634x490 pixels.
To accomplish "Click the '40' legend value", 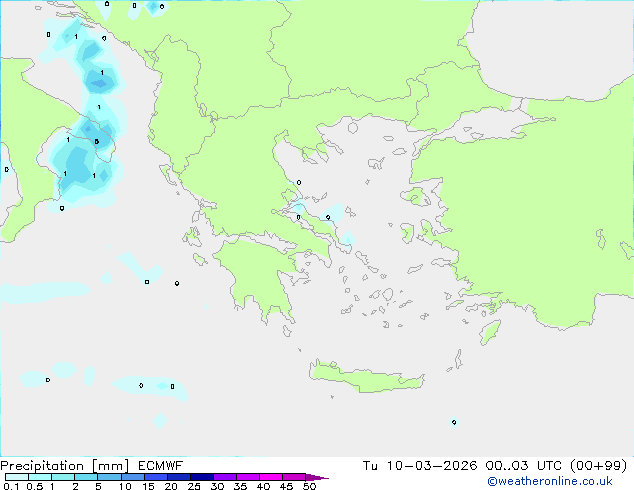I will click(x=263, y=486).
